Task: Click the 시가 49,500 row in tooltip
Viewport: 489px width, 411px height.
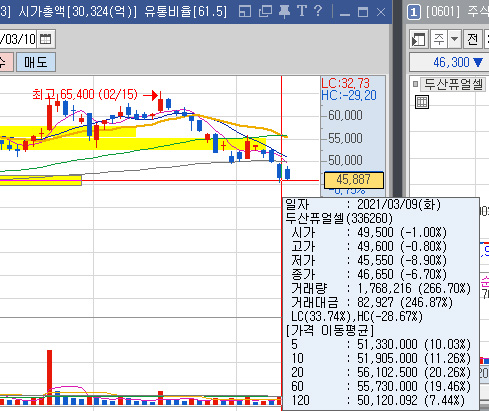Action: 369,232
